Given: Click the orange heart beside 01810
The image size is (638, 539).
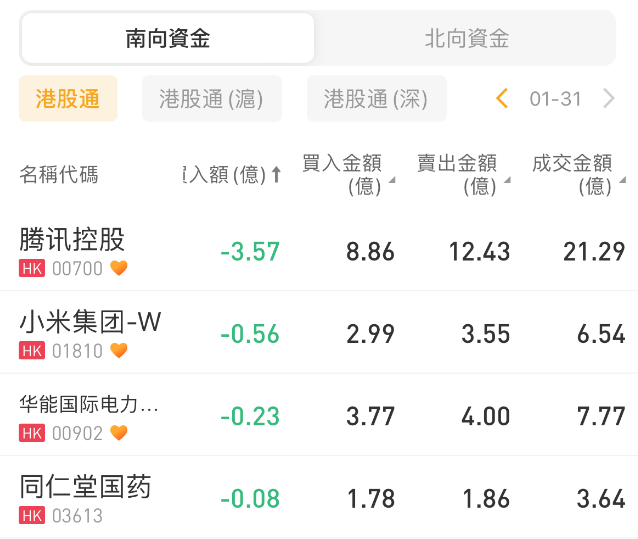Looking at the screenshot, I should (x=119, y=350).
